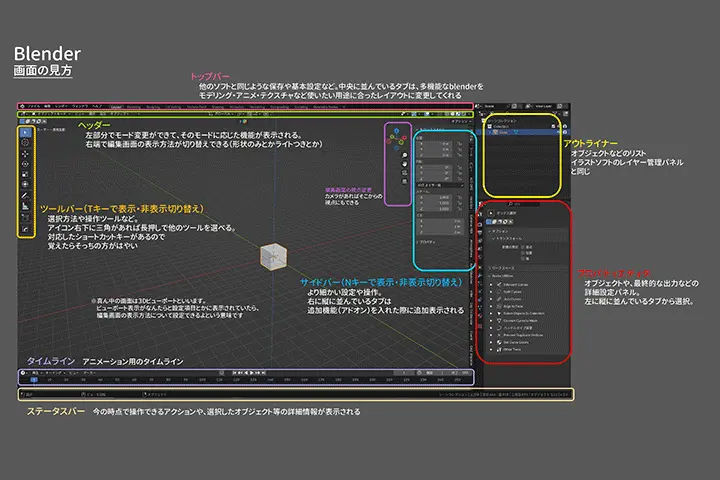Open the 編集 menu

(x=47, y=107)
